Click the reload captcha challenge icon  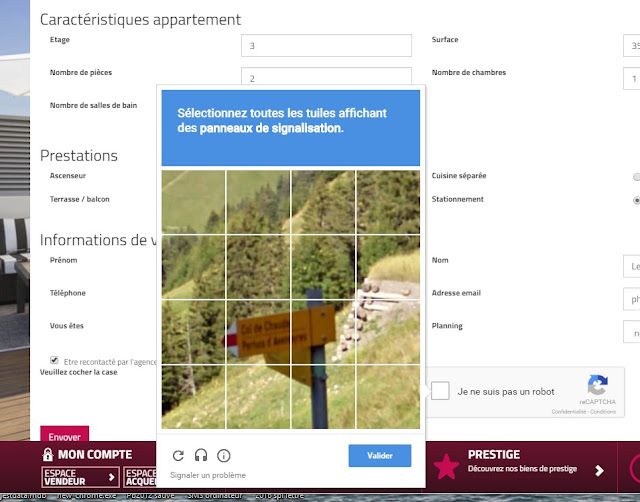tap(178, 455)
